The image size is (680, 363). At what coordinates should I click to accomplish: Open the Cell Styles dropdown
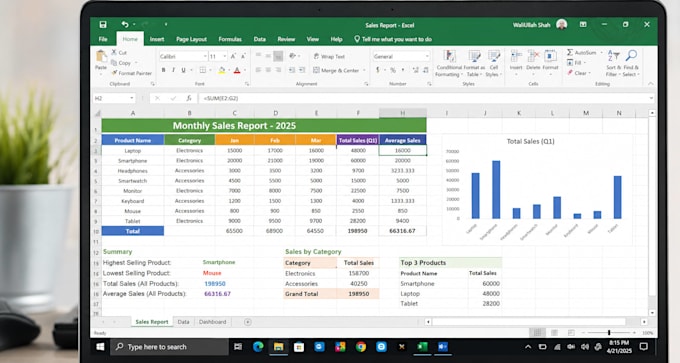494,63
